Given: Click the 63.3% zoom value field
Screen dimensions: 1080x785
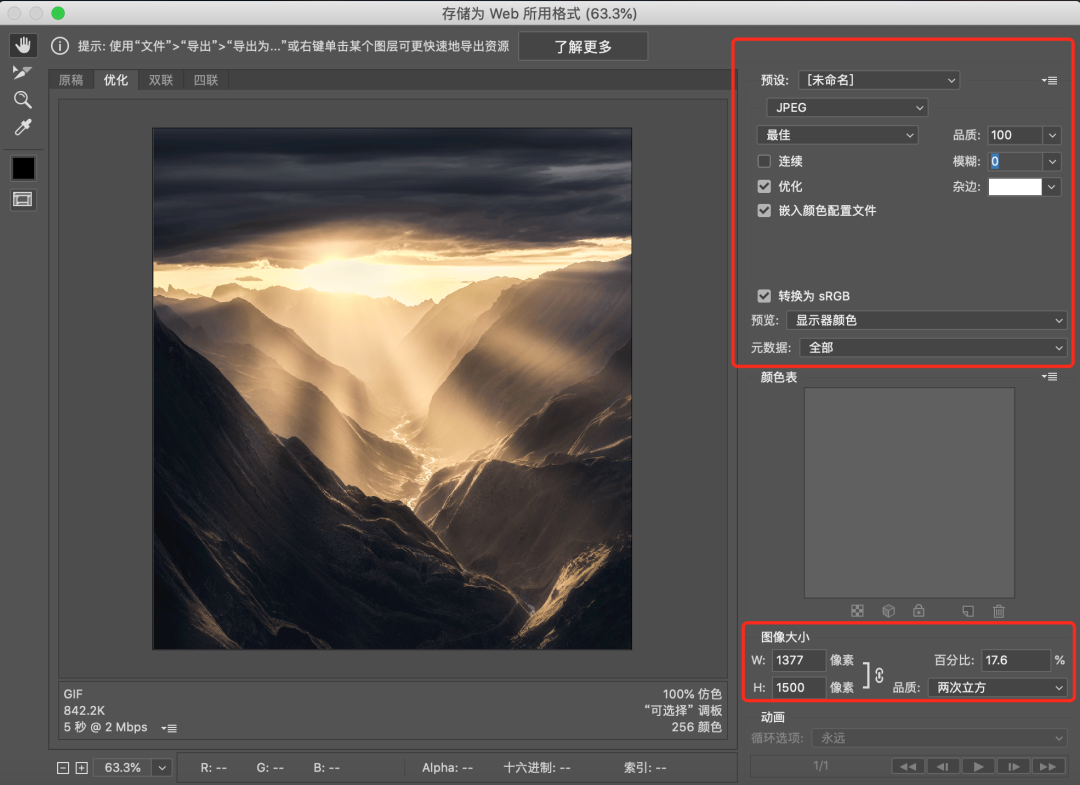Looking at the screenshot, I should 123,768.
